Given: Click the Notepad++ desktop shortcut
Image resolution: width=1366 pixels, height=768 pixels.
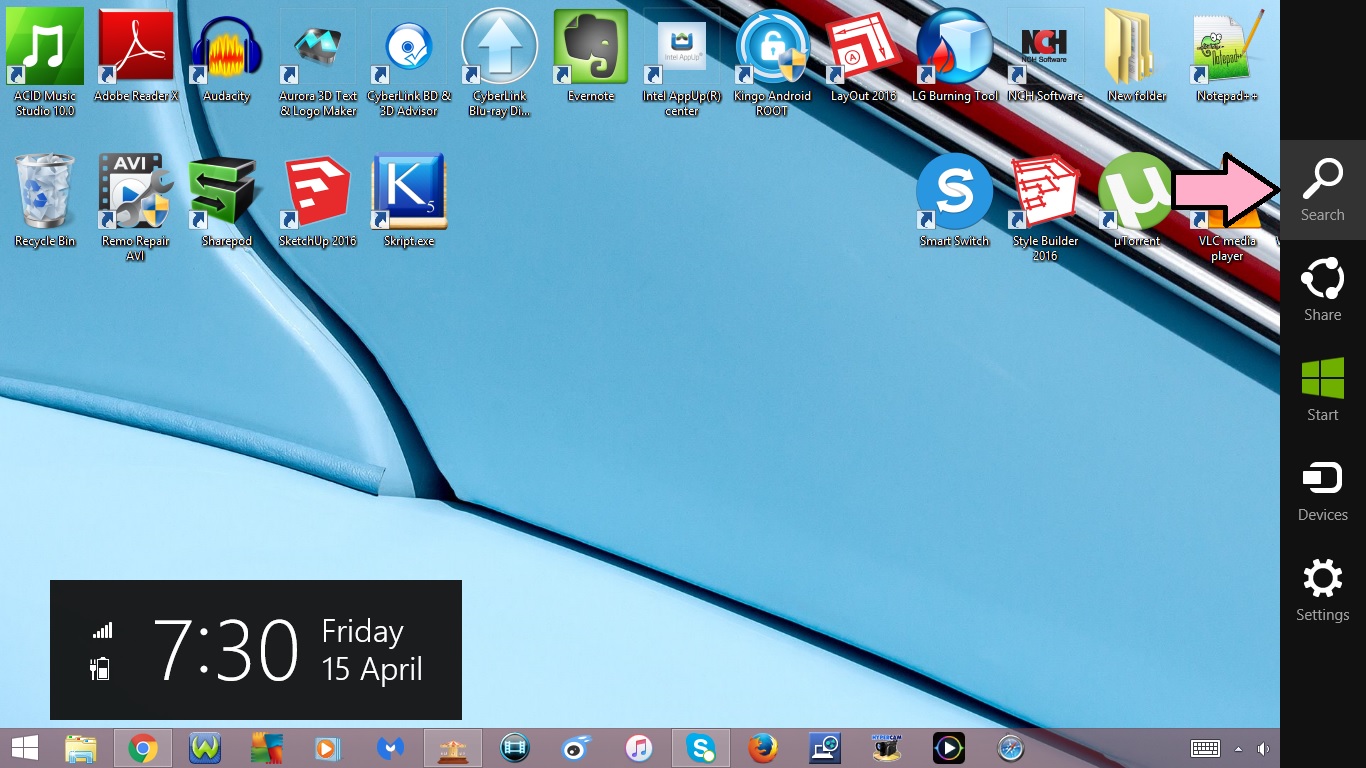Looking at the screenshot, I should pyautogui.click(x=1227, y=56).
